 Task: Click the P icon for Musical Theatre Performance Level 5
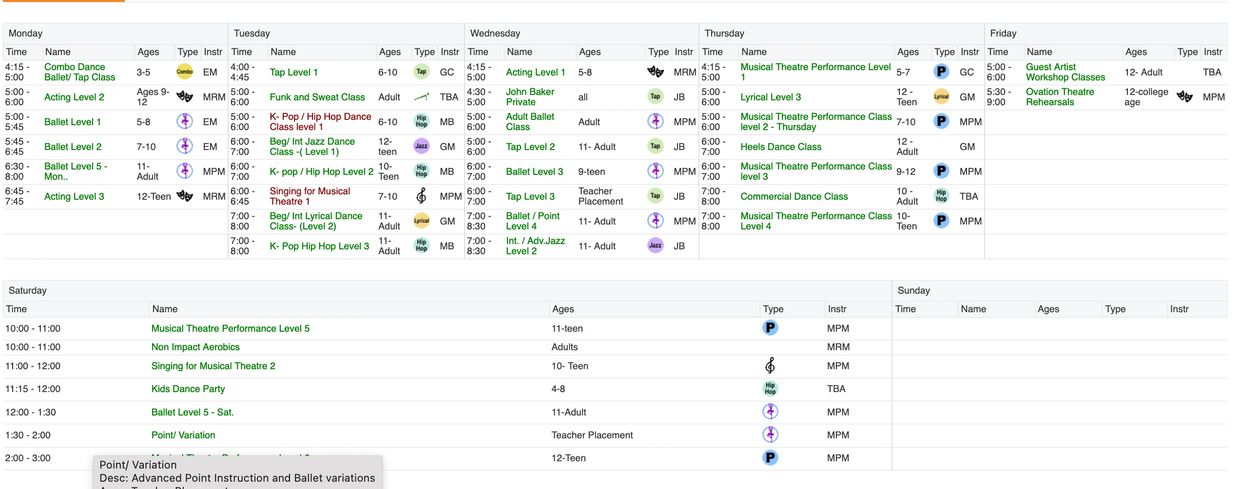770,328
